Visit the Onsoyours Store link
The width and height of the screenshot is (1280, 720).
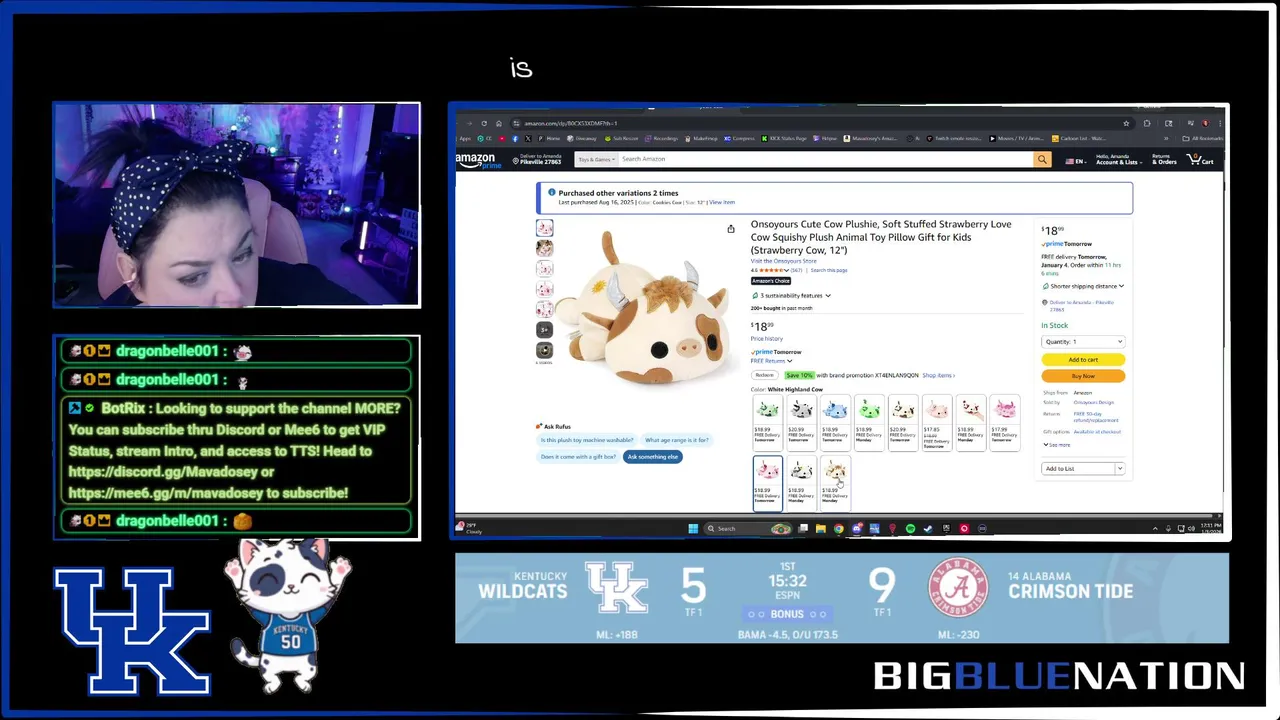point(784,261)
